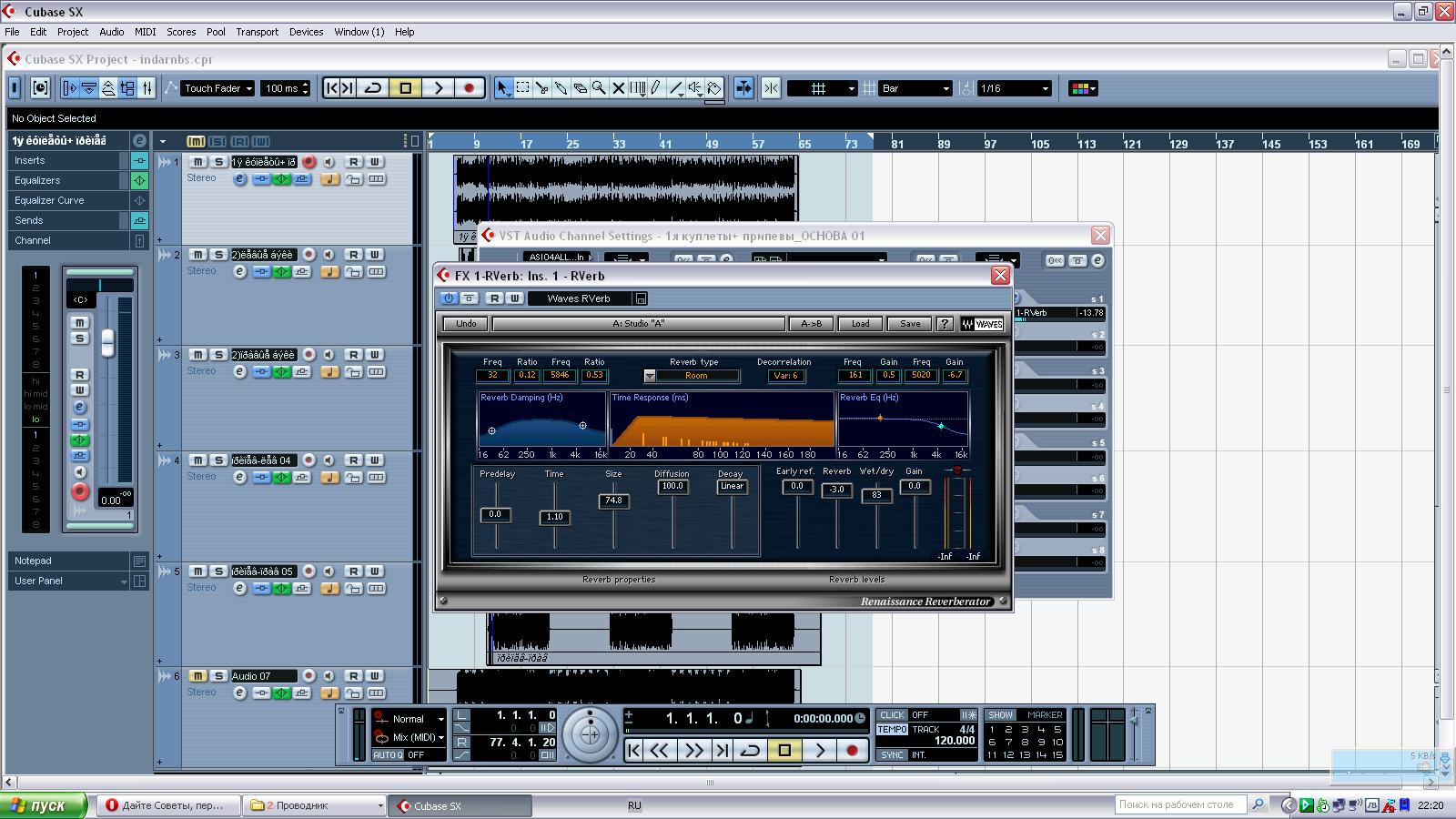This screenshot has height=819, width=1456.
Task: Bypass RVerb with the power button
Action: (449, 298)
